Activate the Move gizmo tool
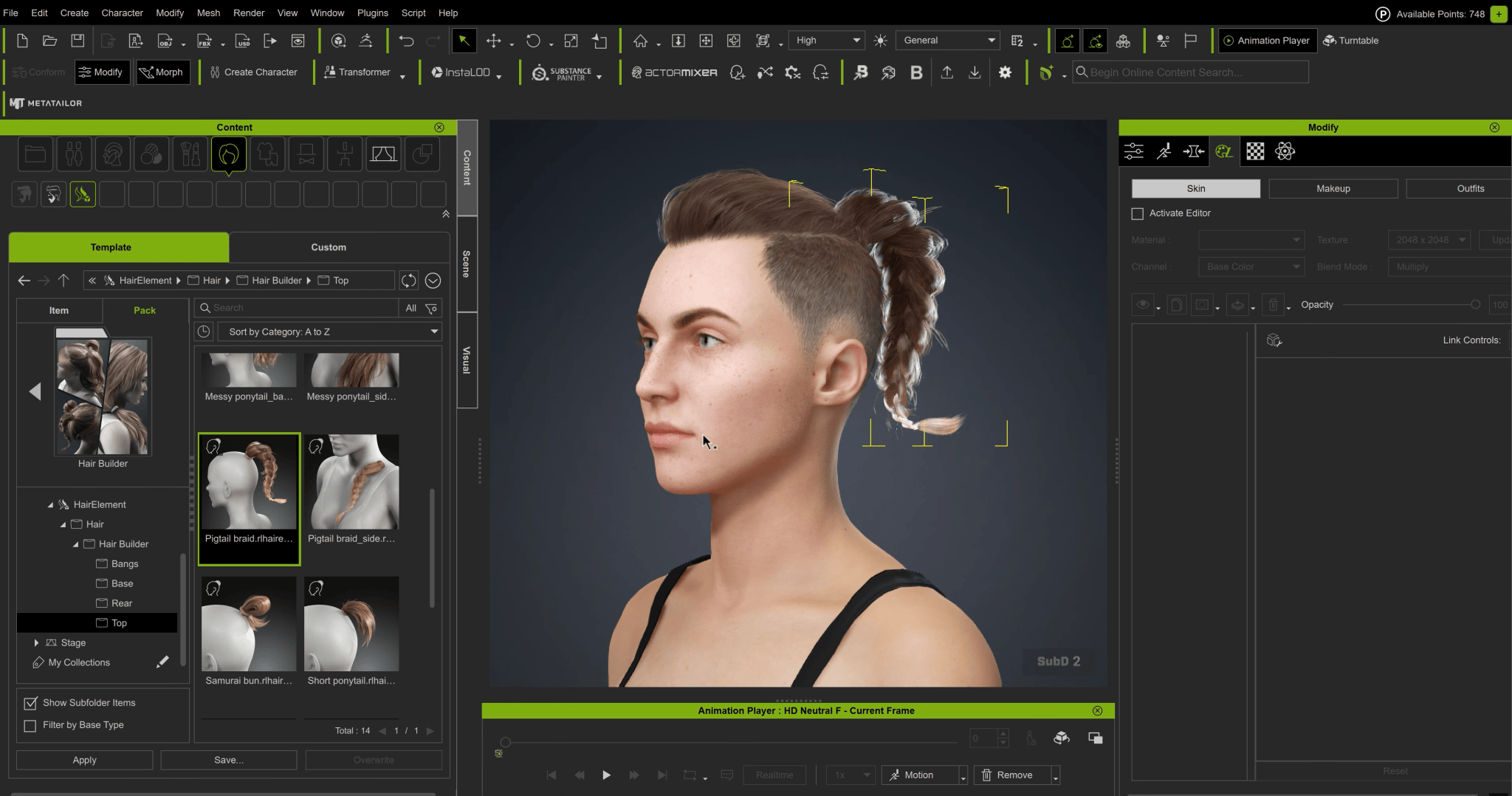The height and width of the screenshot is (796, 1512). click(493, 41)
